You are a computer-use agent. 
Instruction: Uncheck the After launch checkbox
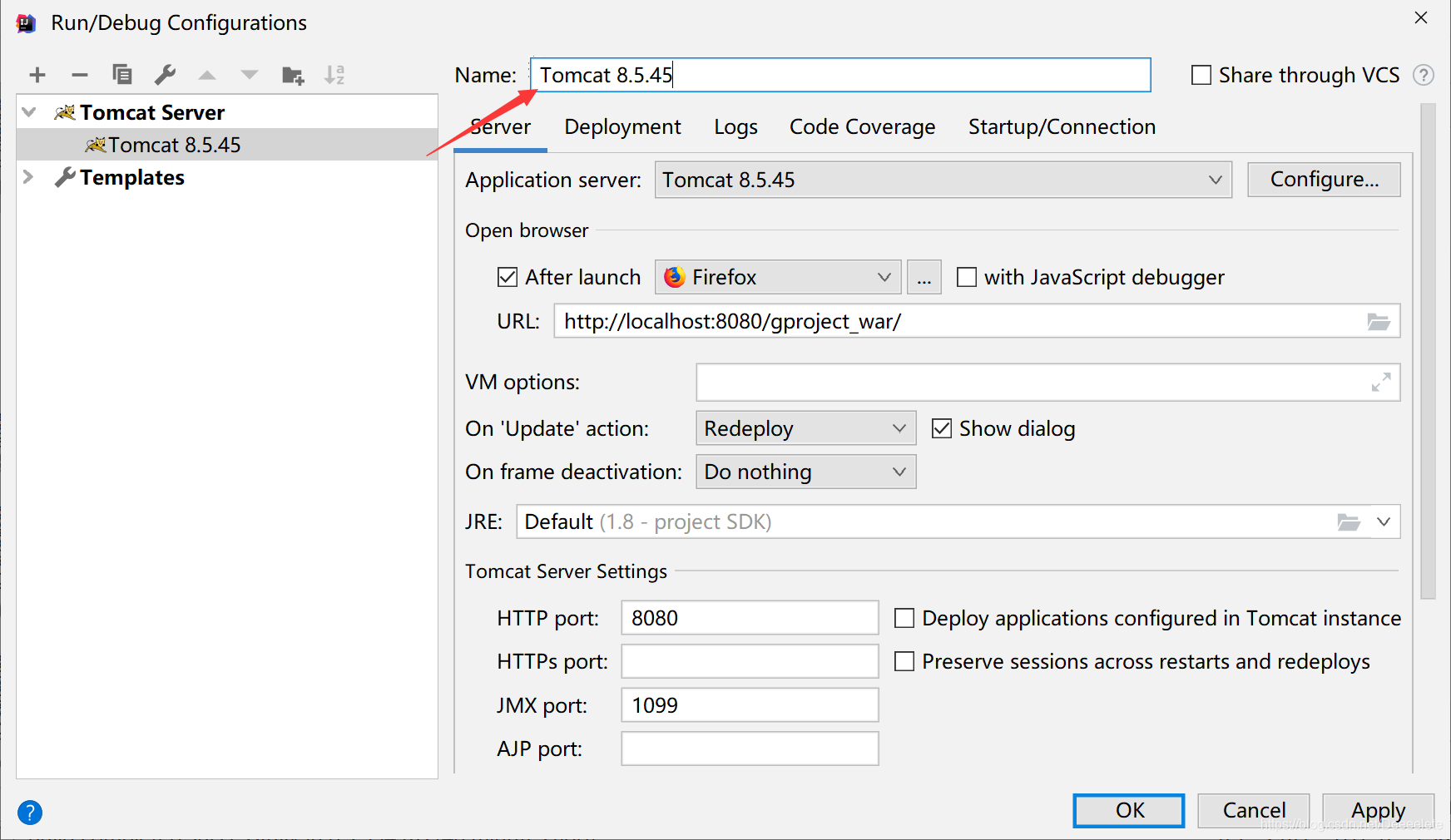(508, 277)
